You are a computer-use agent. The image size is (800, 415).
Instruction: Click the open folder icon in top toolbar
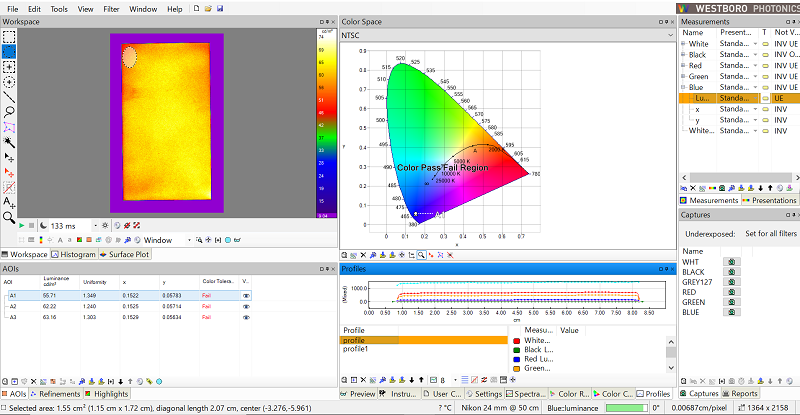(208, 9)
